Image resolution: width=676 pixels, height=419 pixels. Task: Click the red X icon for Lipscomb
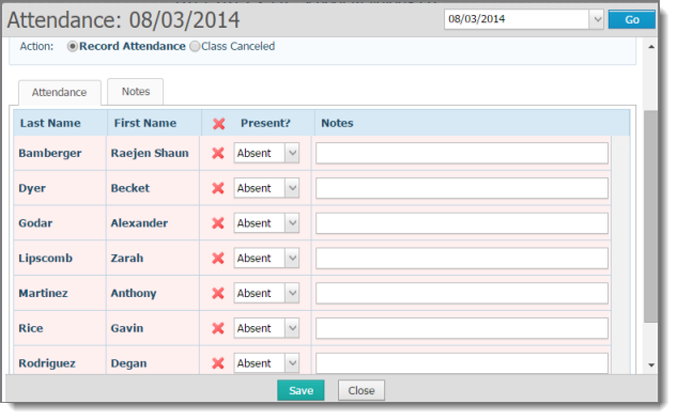(x=218, y=258)
